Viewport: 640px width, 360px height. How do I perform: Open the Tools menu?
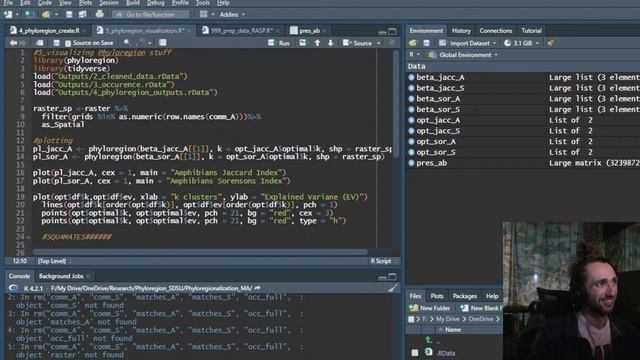(202, 3)
